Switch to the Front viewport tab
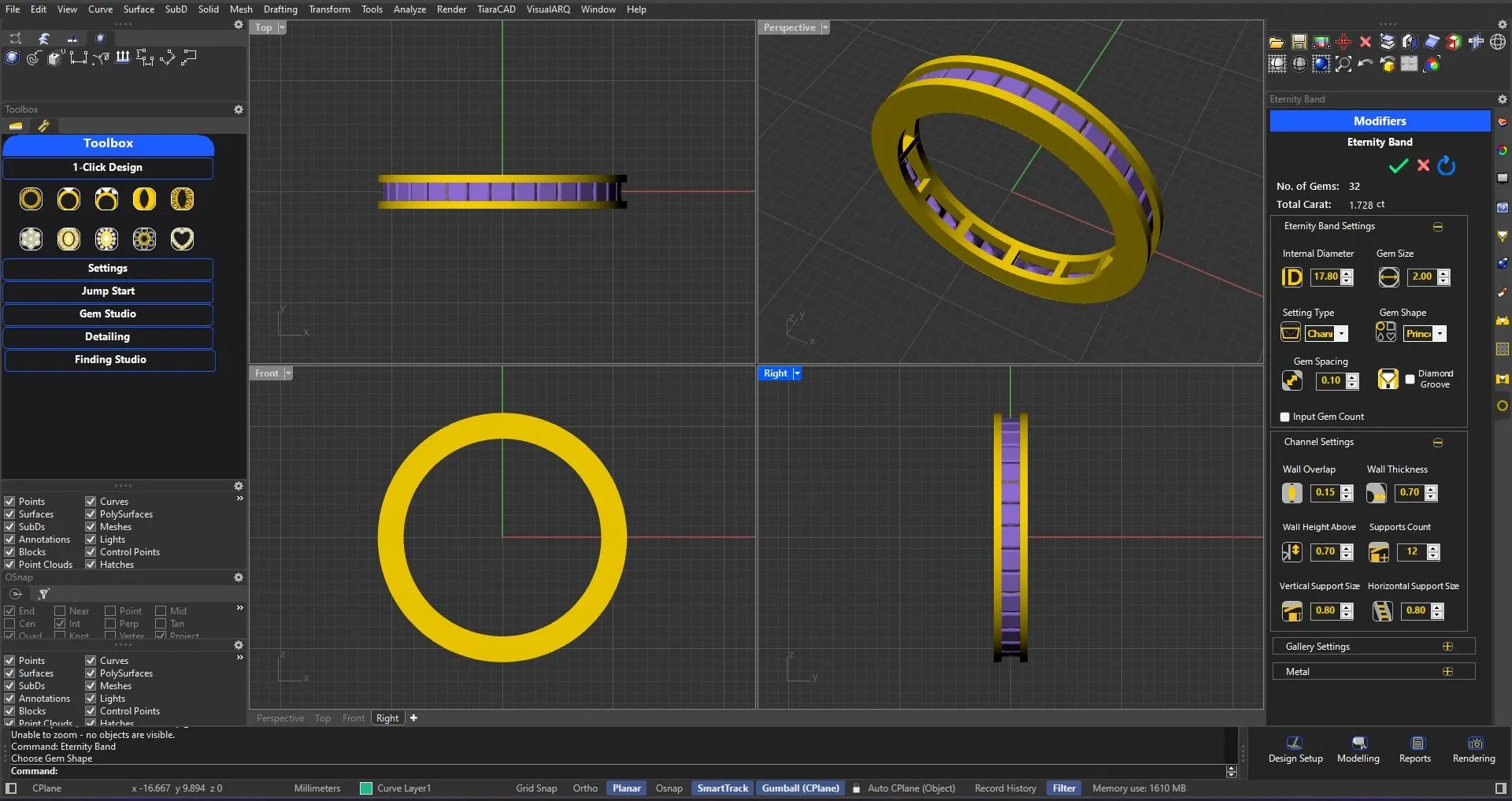This screenshot has width=1512, height=801. (x=353, y=718)
